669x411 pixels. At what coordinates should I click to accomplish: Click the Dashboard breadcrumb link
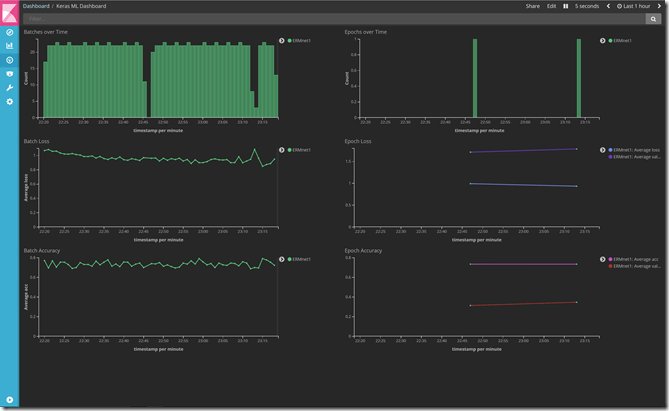tap(36, 6)
